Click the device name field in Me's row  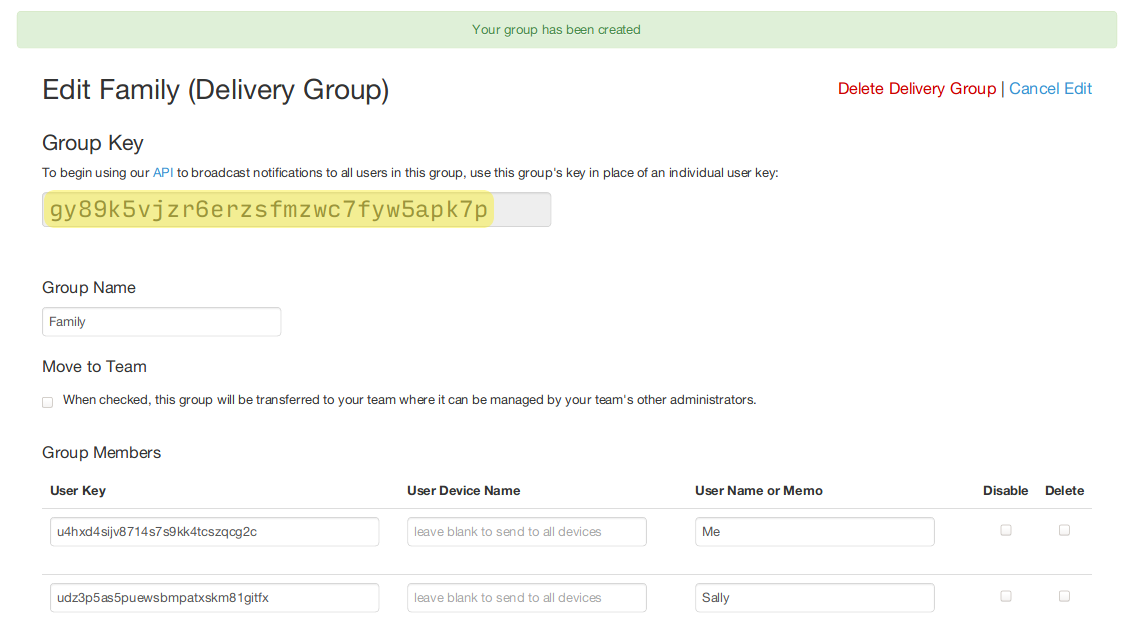[x=526, y=532]
